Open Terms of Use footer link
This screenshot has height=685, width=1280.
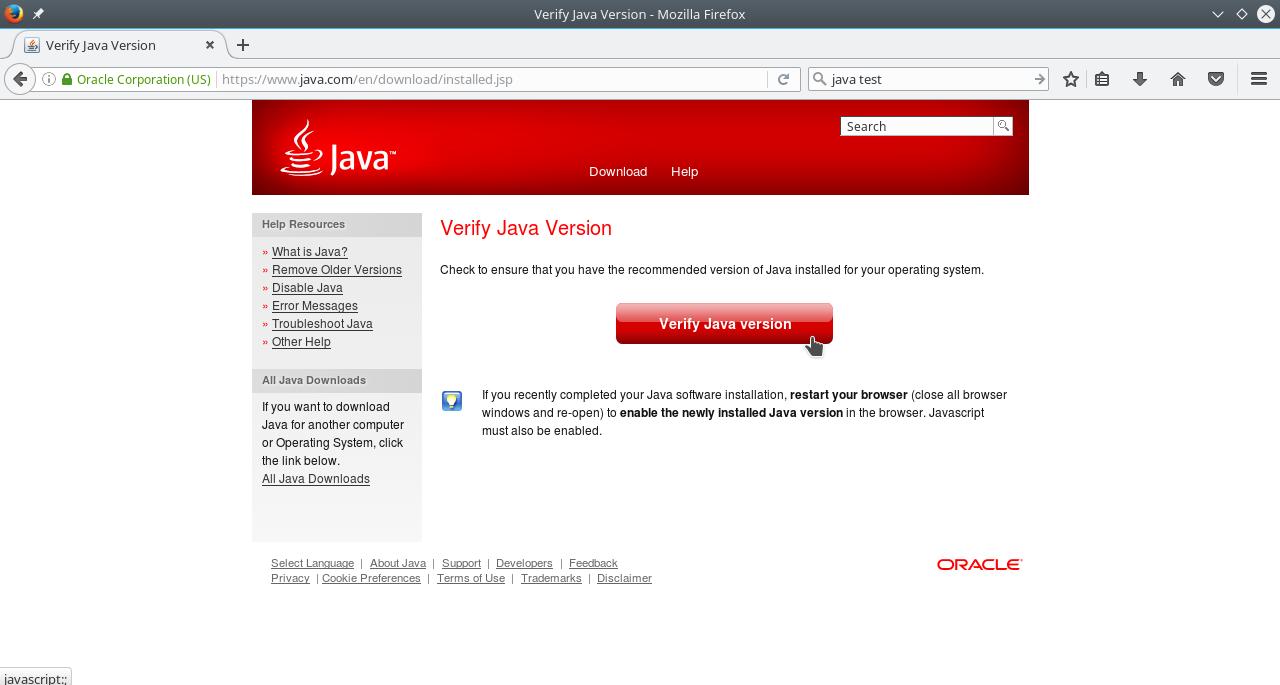471,578
